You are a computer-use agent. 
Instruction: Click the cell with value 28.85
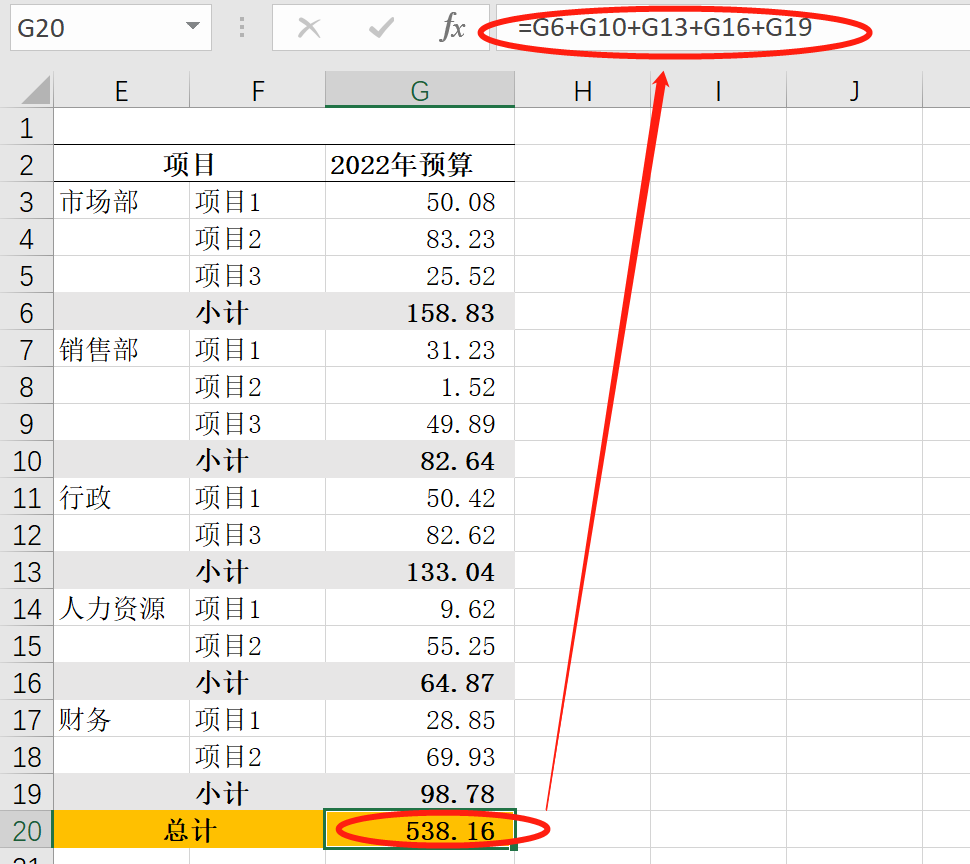pyautogui.click(x=420, y=719)
